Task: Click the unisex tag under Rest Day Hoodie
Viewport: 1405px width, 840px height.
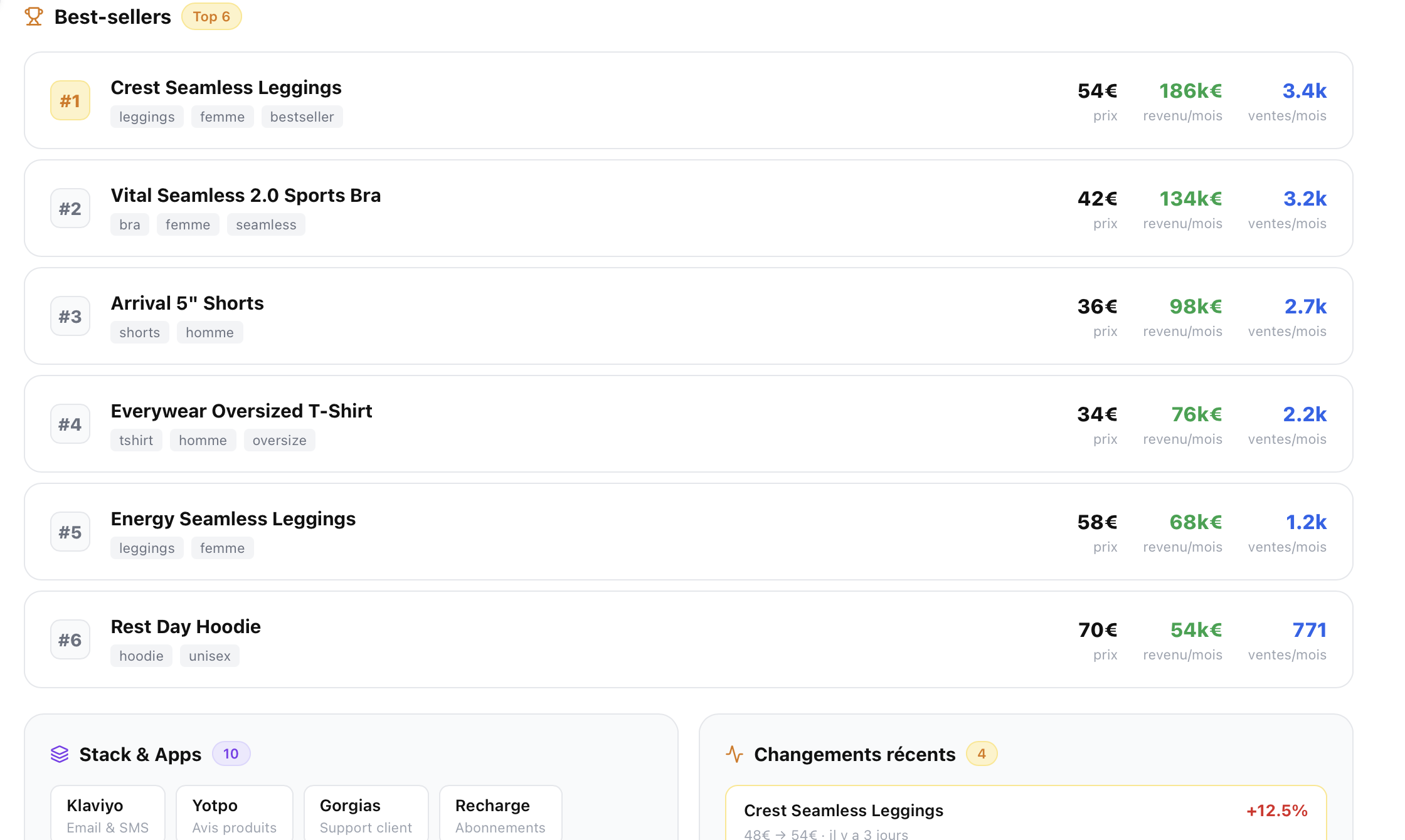Action: (x=209, y=656)
